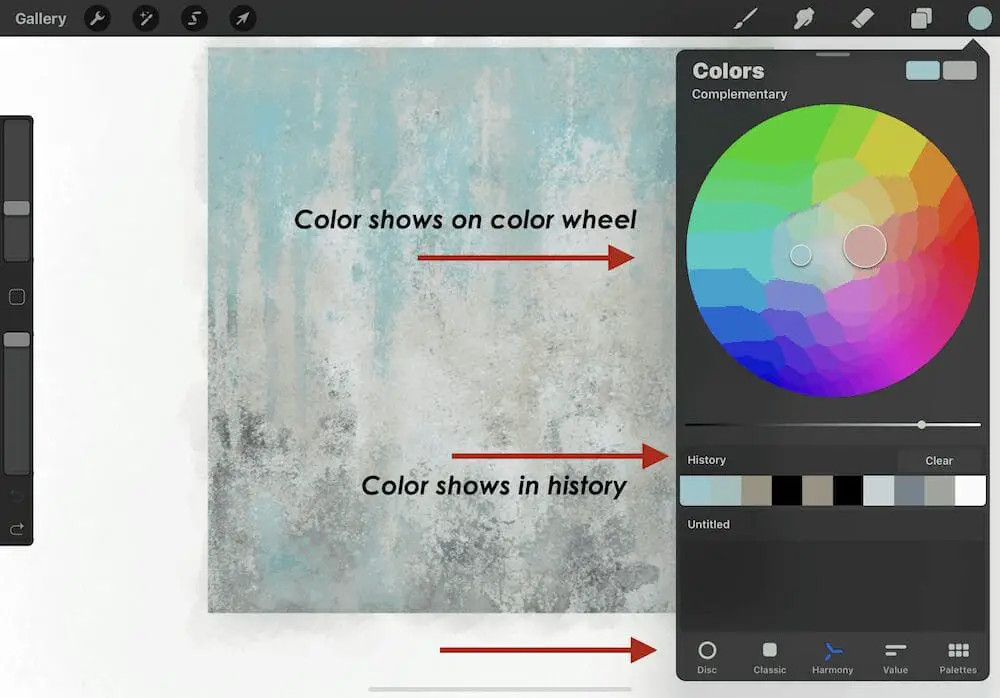Activate the Transform arrow tool
The height and width of the screenshot is (698, 1000).
[243, 19]
